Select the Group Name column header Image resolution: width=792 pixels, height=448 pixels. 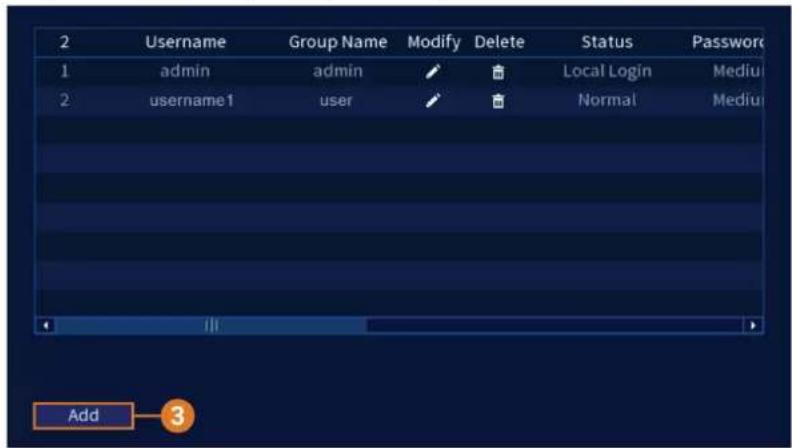tap(338, 42)
